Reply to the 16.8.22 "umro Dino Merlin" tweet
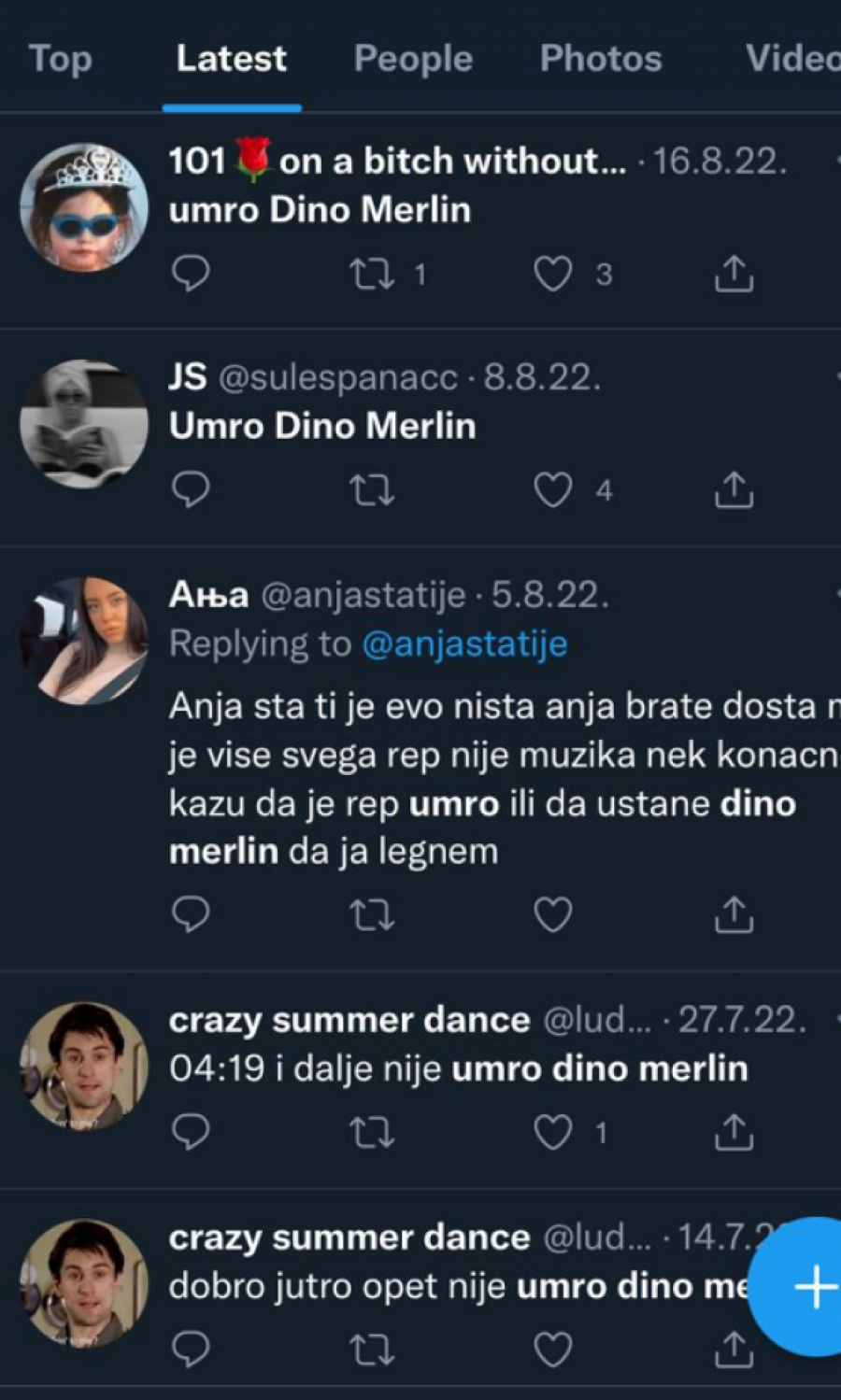The width and height of the screenshot is (841, 1400). tap(192, 274)
